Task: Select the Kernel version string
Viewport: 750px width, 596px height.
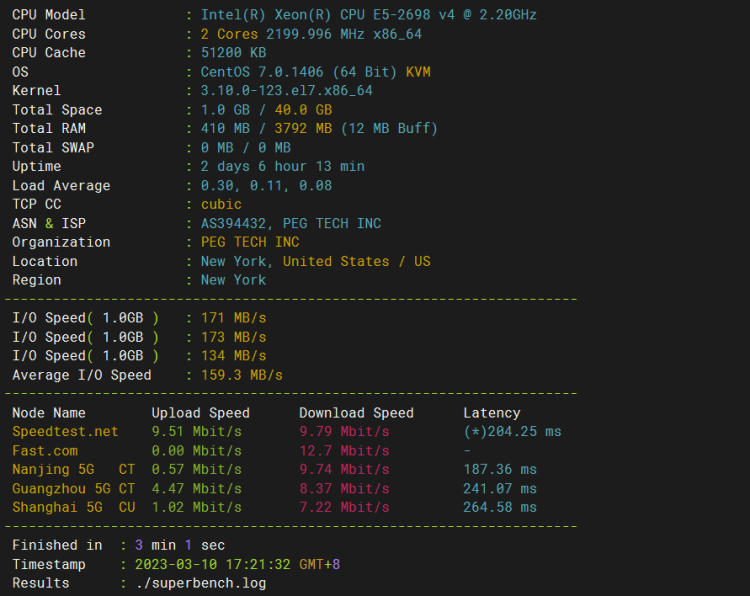Action: [287, 90]
